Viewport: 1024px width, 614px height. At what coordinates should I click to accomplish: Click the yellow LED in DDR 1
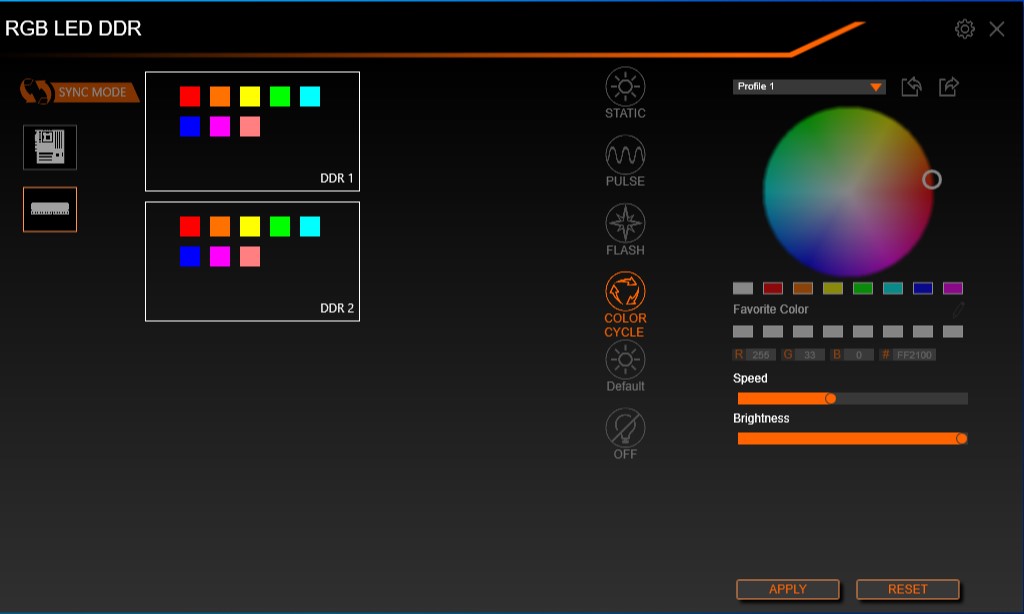click(250, 97)
